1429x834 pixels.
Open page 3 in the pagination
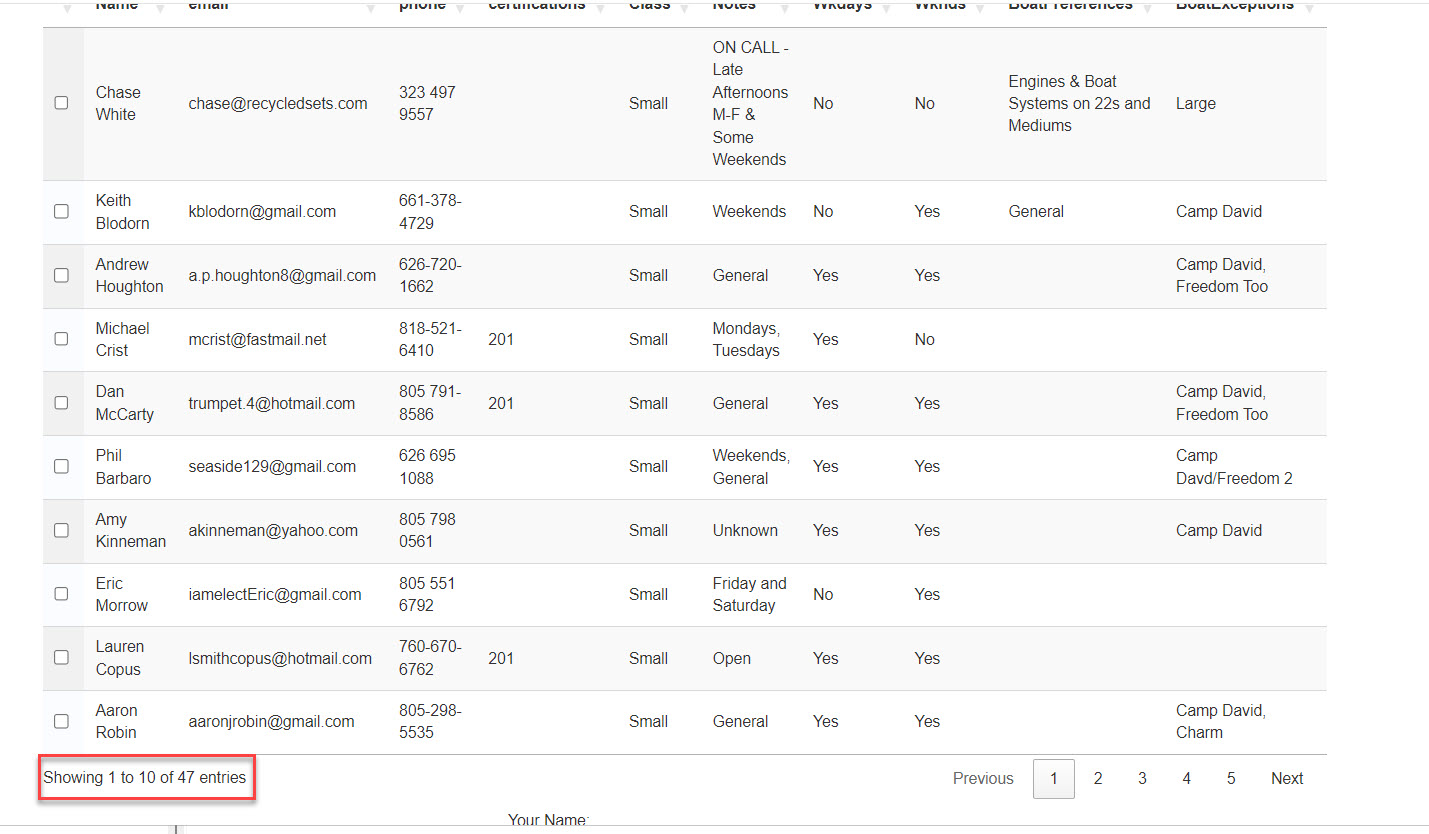(x=1142, y=779)
